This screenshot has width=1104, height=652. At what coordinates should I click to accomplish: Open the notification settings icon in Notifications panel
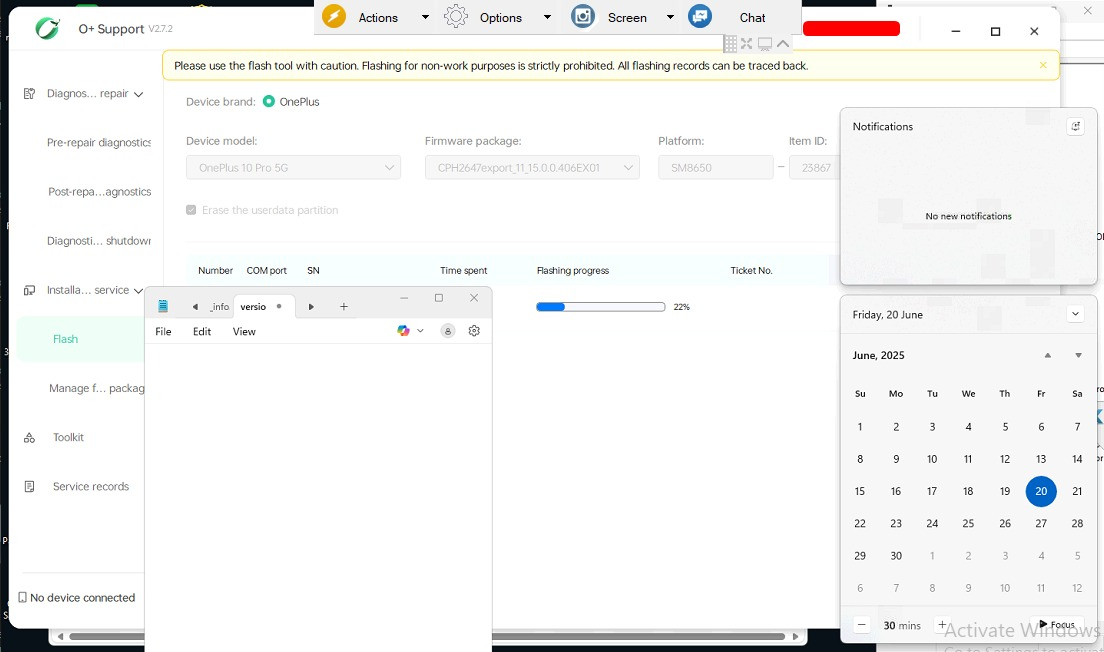[1075, 127]
